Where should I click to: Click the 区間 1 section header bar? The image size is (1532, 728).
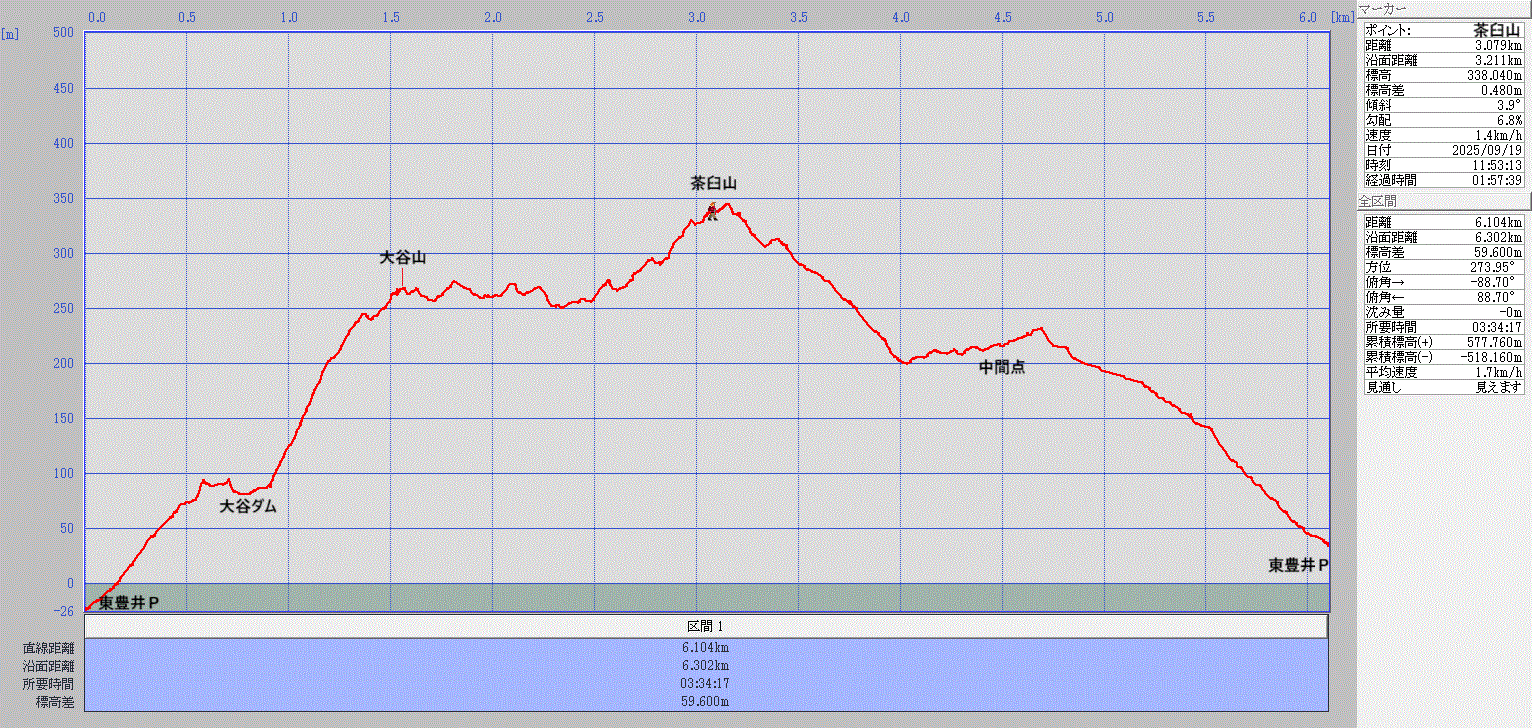706,626
